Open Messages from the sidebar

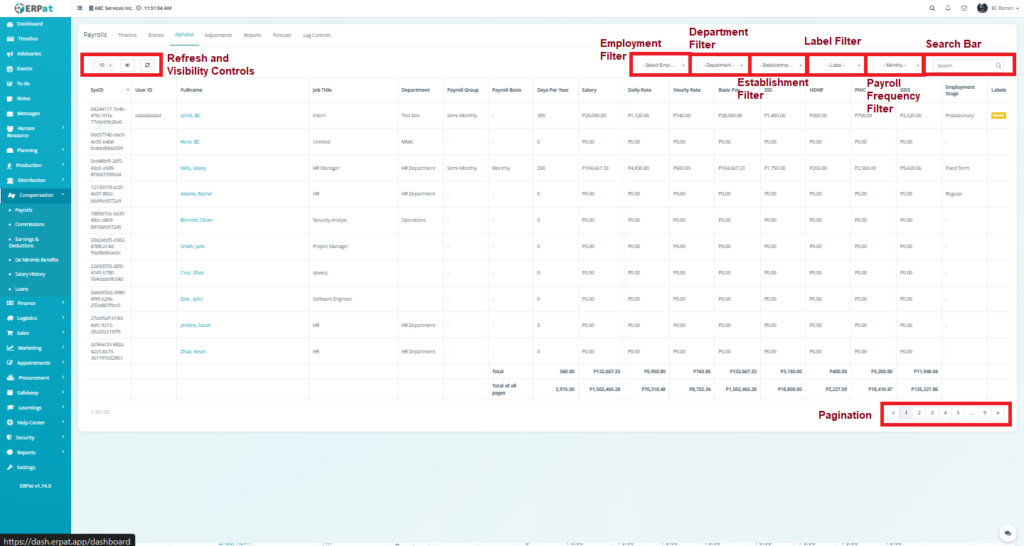(x=28, y=113)
